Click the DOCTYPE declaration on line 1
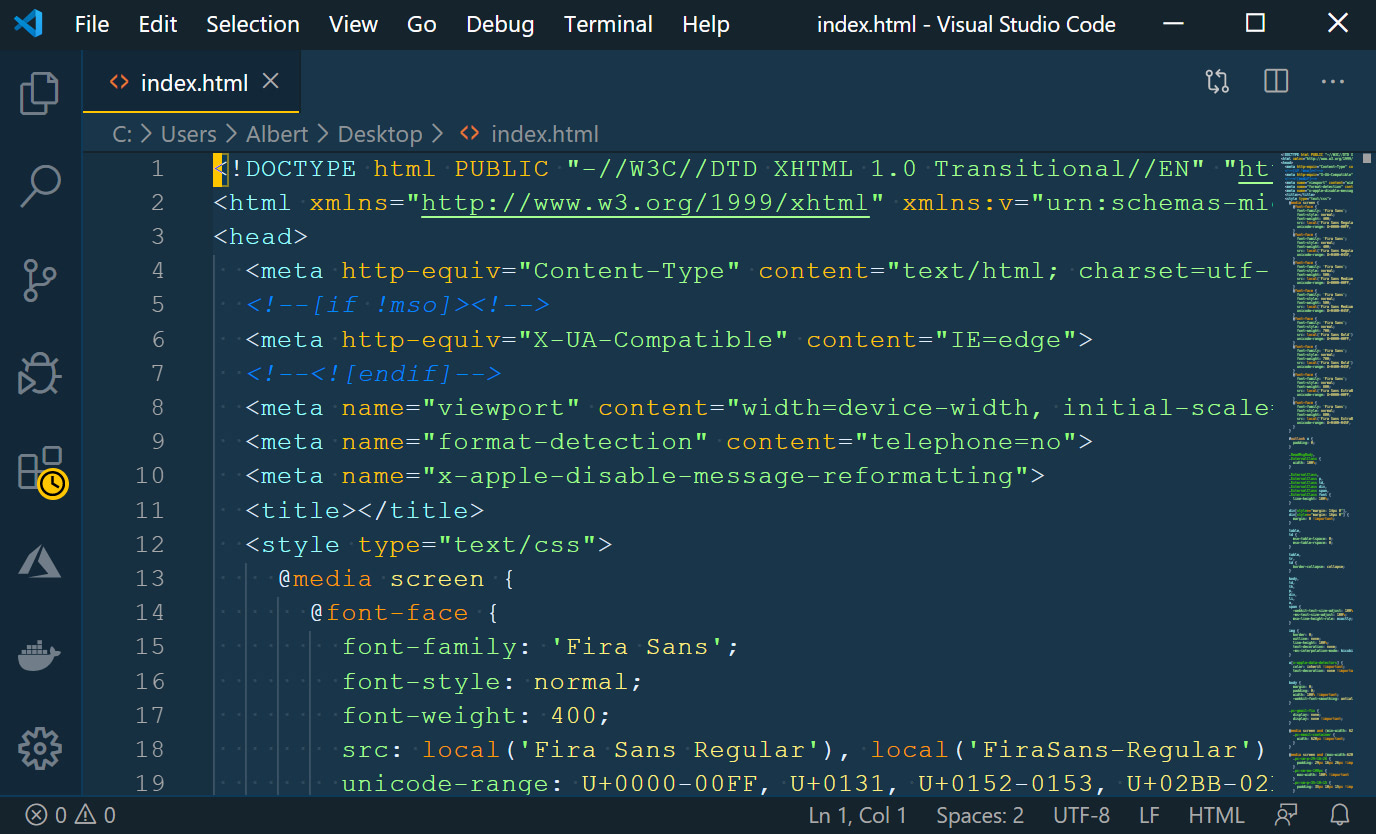 [x=742, y=169]
